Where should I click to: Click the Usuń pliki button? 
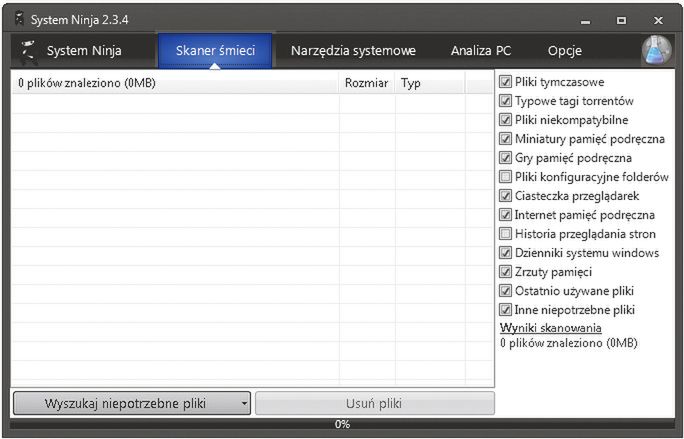pos(375,403)
